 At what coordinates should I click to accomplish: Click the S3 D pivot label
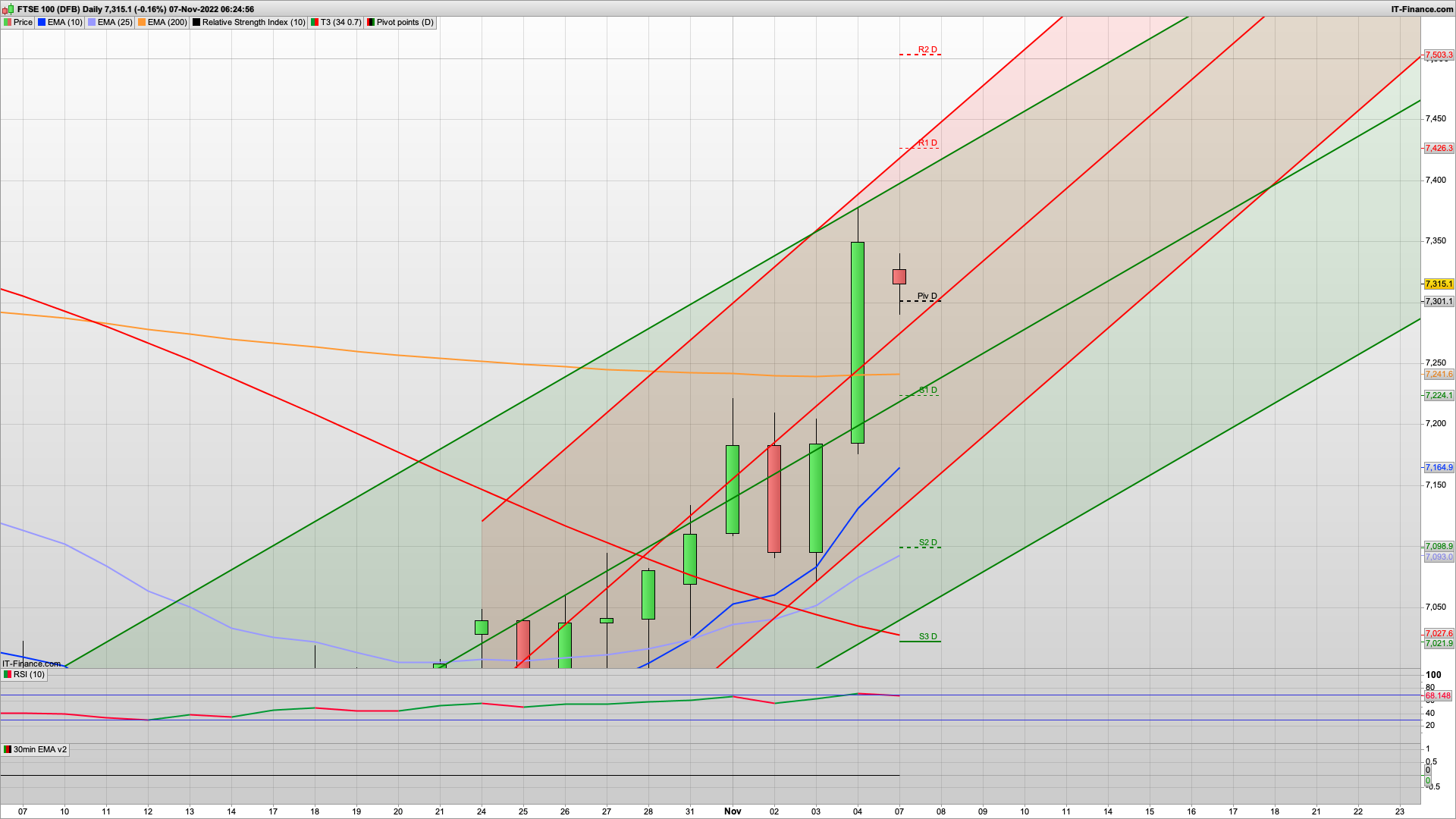pos(927,637)
